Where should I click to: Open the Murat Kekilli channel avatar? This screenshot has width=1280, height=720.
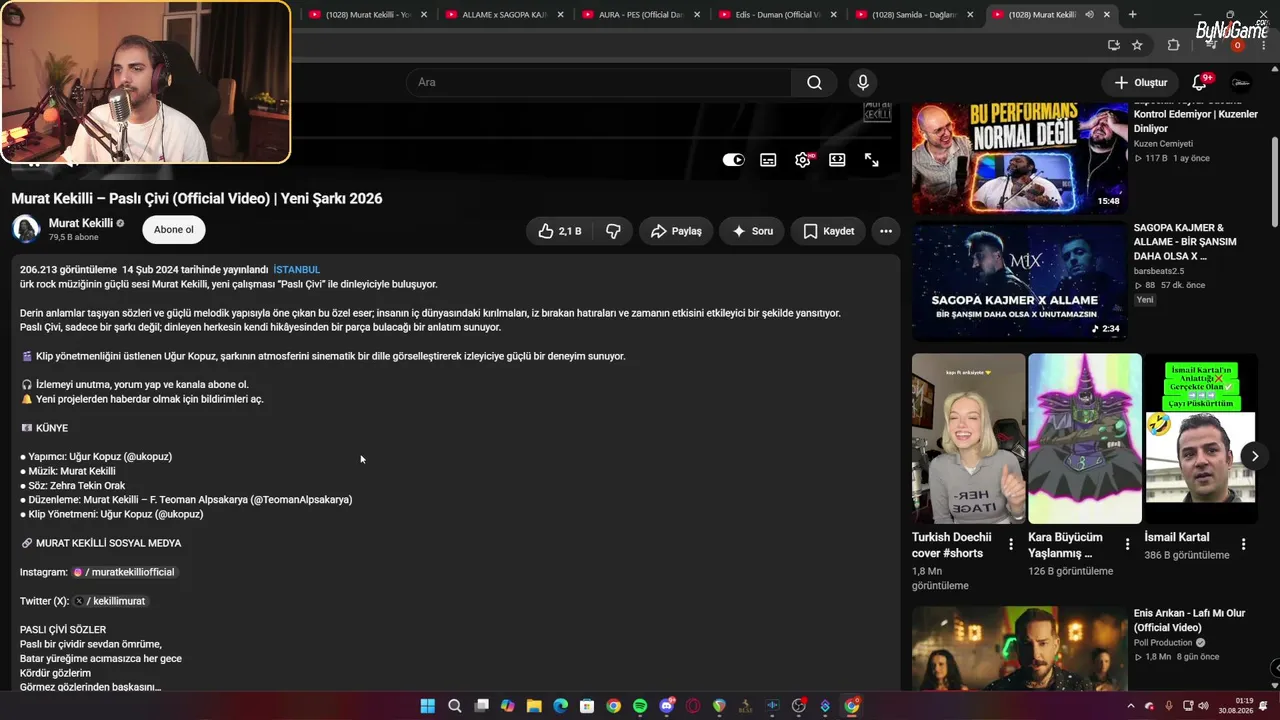(26, 229)
